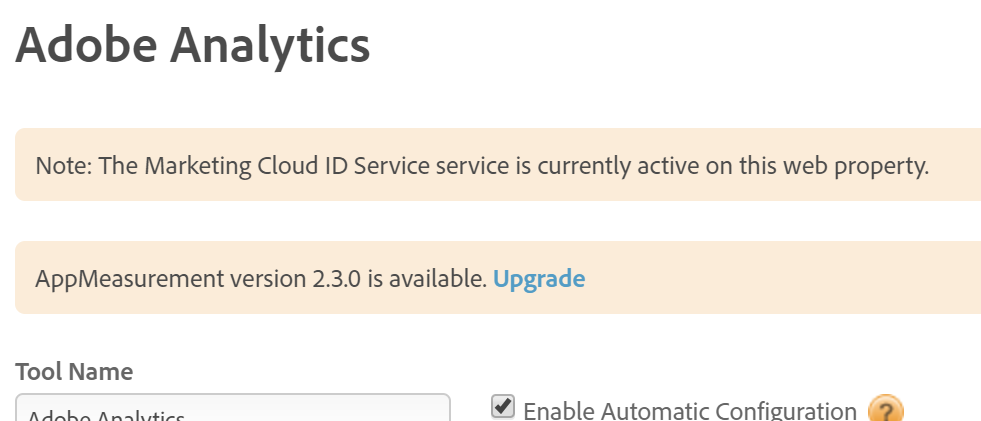This screenshot has width=981, height=421.
Task: Click the Marketing Cloud ID Service note banner
Action: point(497,165)
